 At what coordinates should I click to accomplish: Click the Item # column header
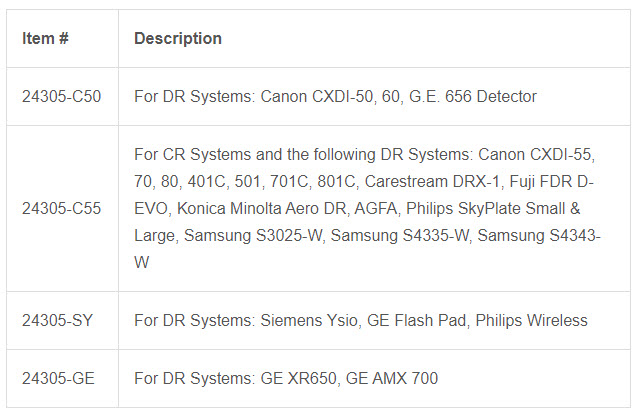pyautogui.click(x=45, y=39)
